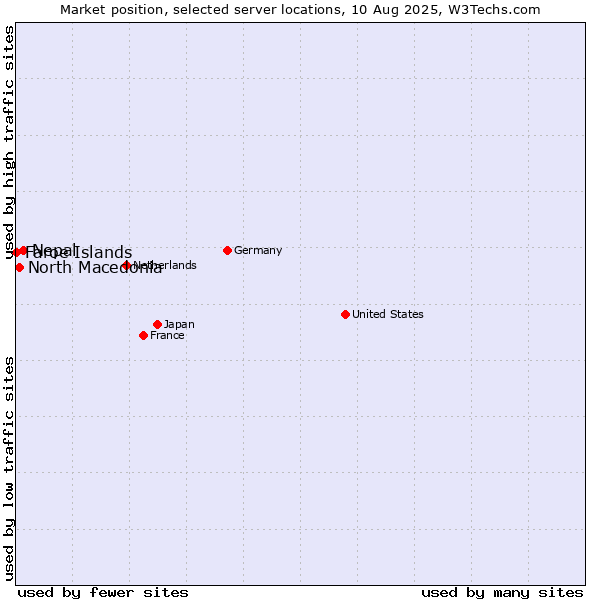This screenshot has width=600, height=600.
Task: Click the Japan label text
Action: tap(179, 324)
